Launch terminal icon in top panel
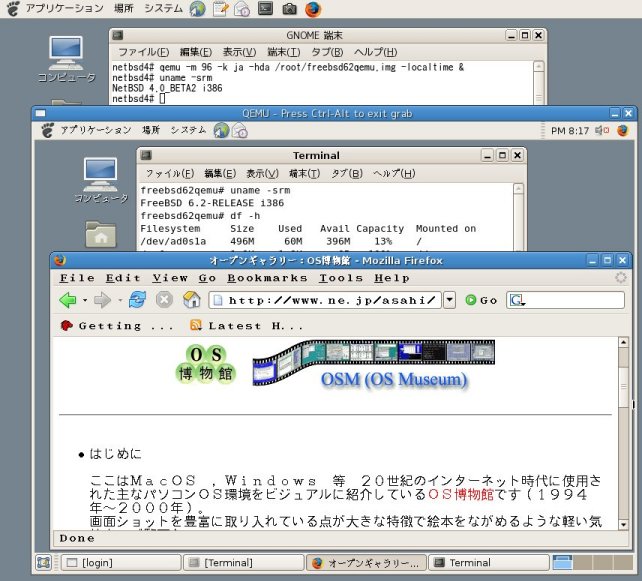This screenshot has height=581, width=642. [x=265, y=8]
